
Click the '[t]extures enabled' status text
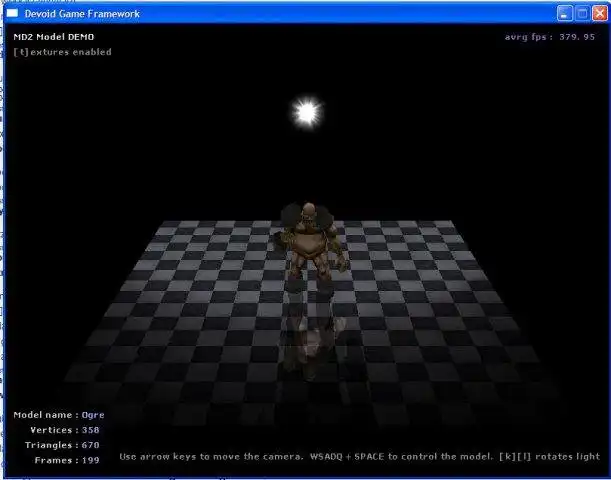(62, 52)
